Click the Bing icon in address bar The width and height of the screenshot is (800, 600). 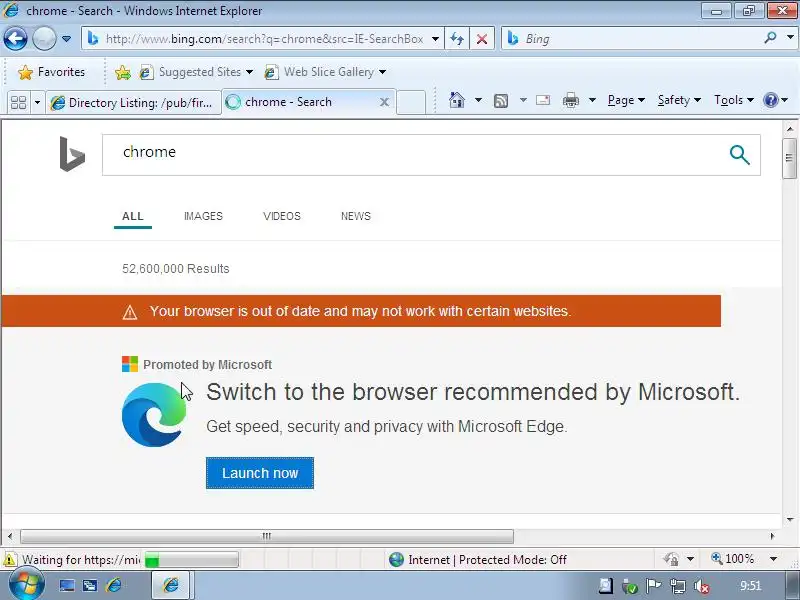tap(93, 39)
